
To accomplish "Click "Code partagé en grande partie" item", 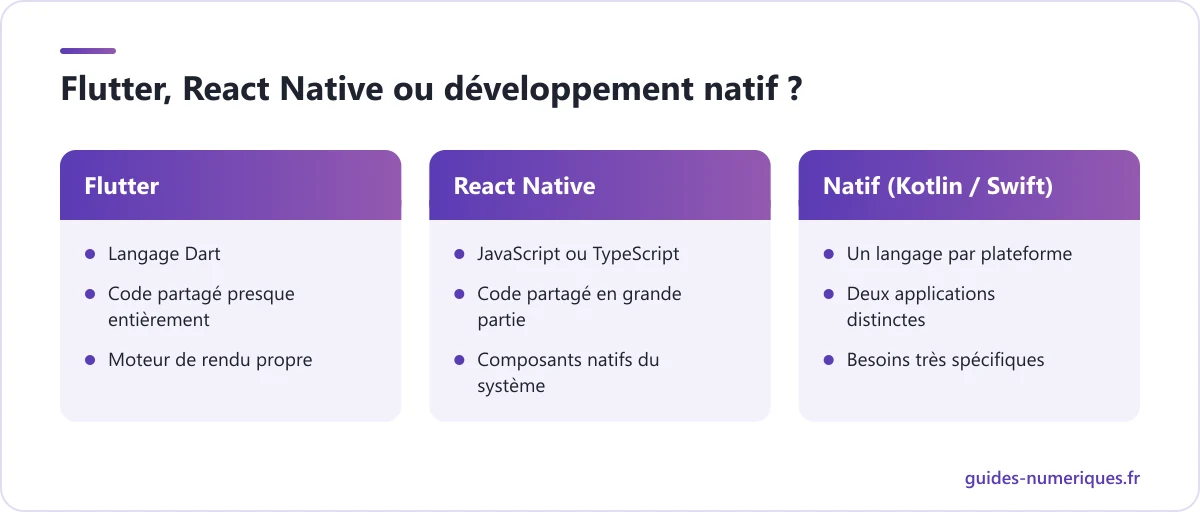I will pos(579,307).
